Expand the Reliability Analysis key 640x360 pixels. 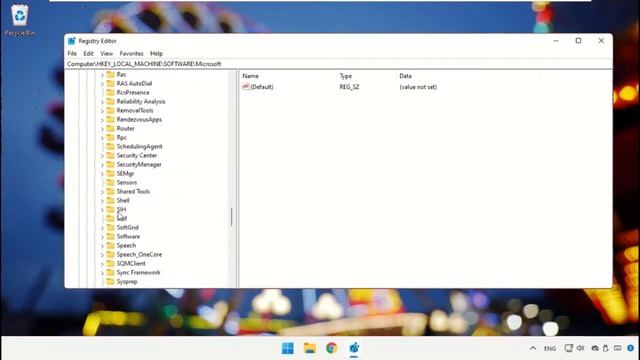[102, 102]
